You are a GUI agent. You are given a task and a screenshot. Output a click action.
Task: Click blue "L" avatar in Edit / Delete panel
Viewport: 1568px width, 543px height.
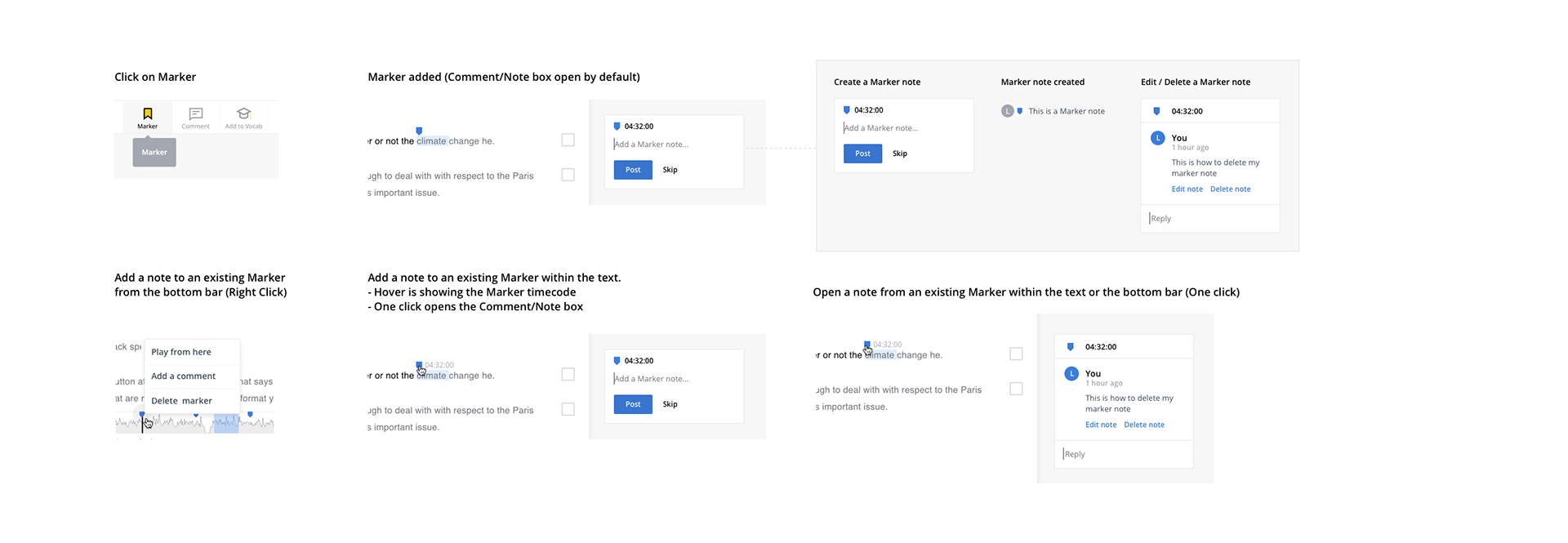click(x=1157, y=138)
